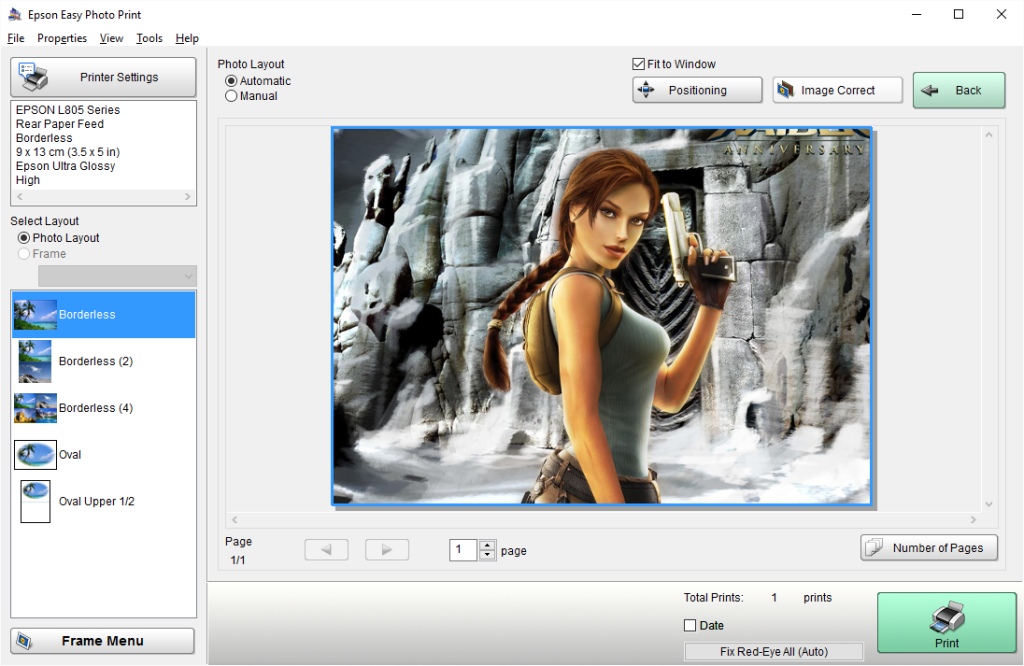This screenshot has height=666, width=1024.
Task: Open Printer Settings with the printer icon
Action: tap(103, 77)
